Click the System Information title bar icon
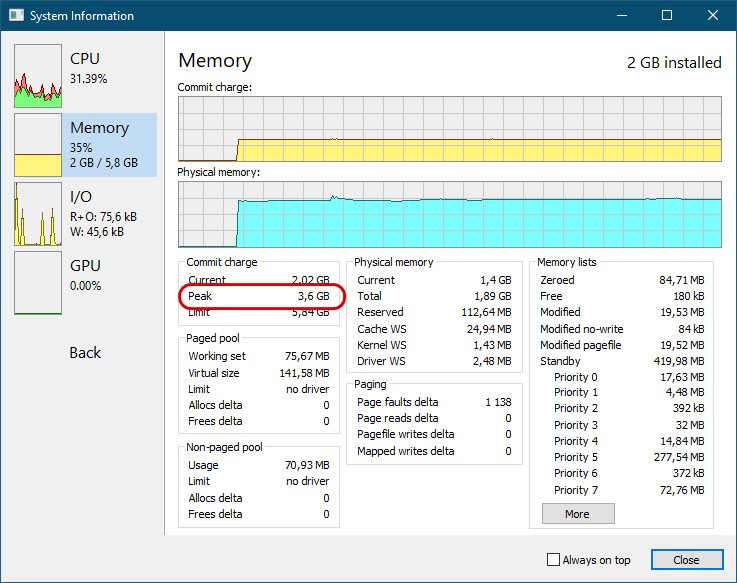This screenshot has width=737, height=583. click(16, 16)
